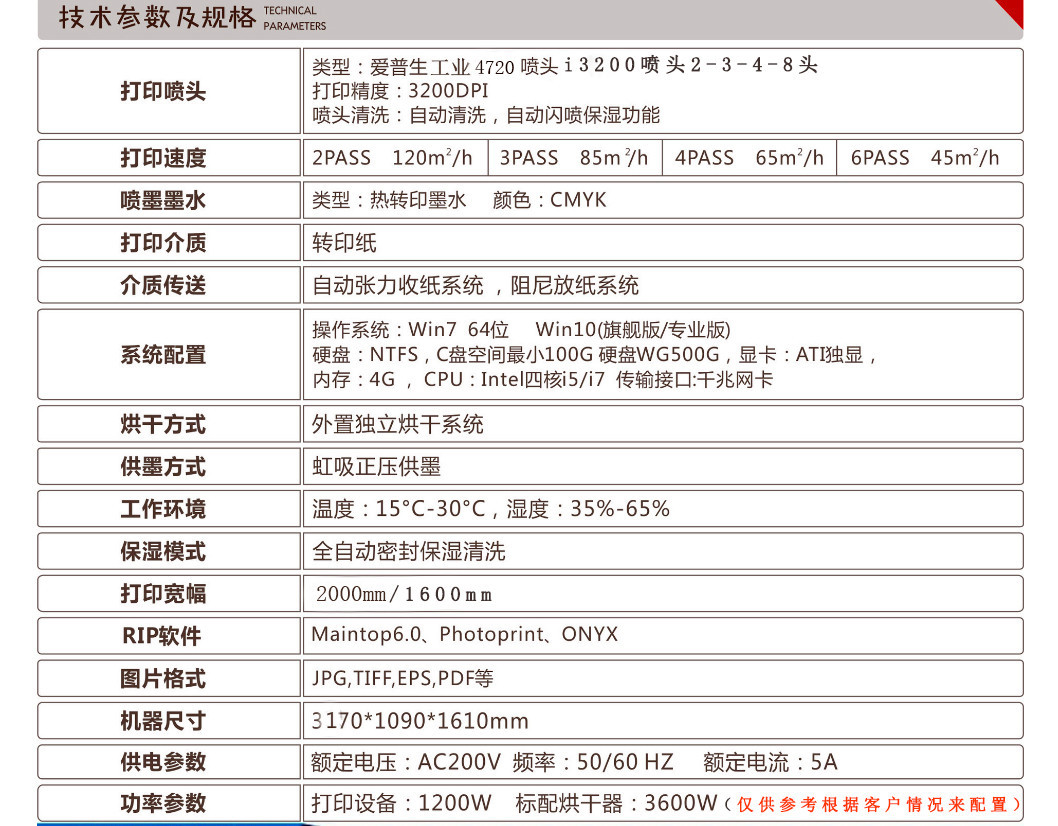Select the CMYK color type text
This screenshot has width=1058, height=826.
(580, 199)
